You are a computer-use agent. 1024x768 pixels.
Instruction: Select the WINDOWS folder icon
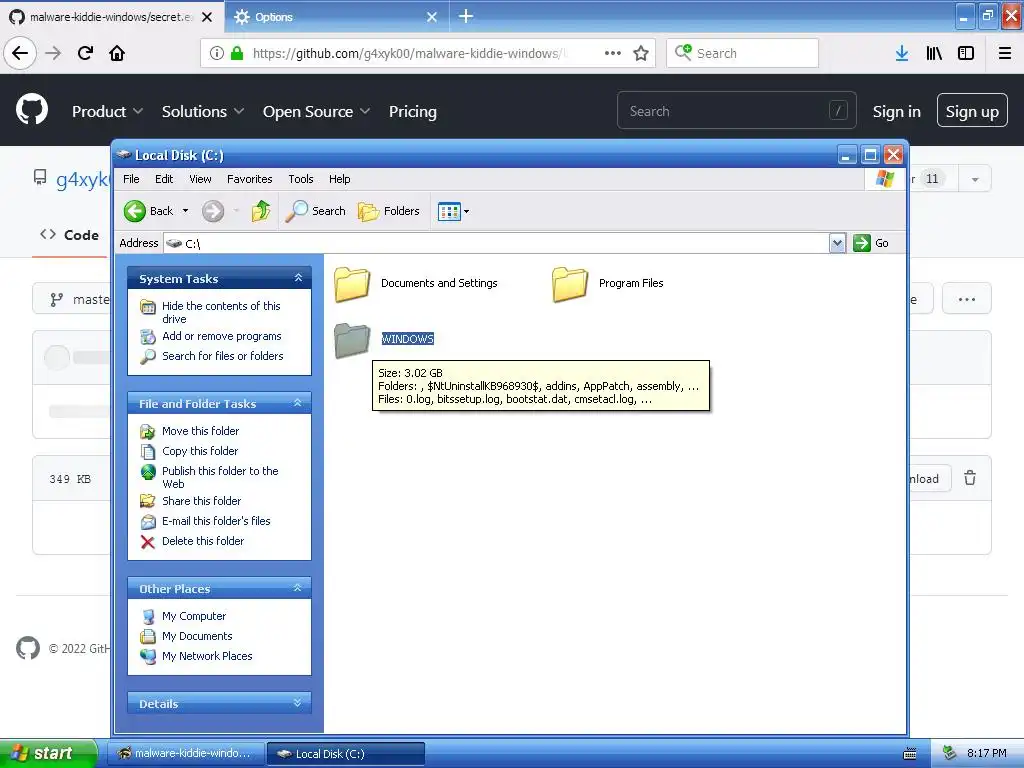point(352,340)
